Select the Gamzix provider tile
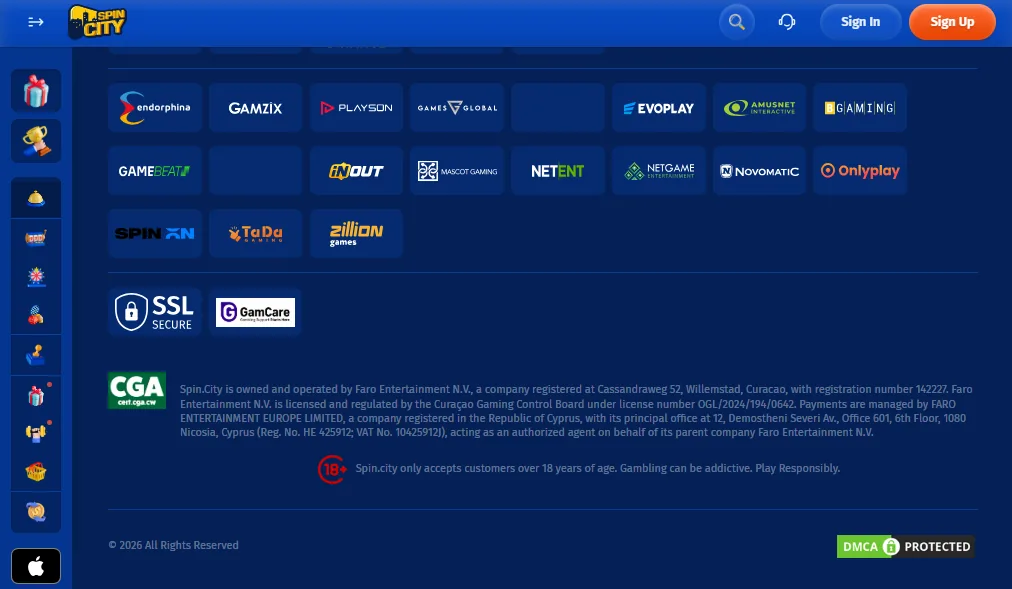 tap(256, 108)
